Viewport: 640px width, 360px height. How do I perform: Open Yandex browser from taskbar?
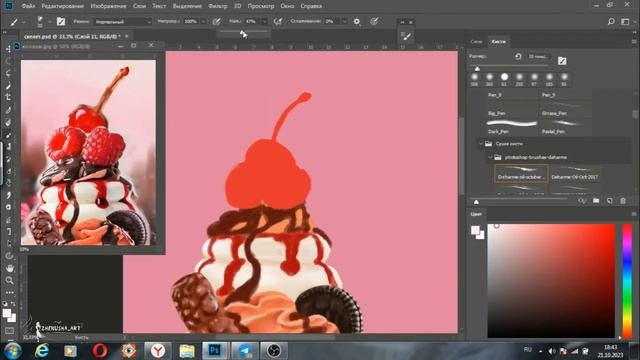158,350
